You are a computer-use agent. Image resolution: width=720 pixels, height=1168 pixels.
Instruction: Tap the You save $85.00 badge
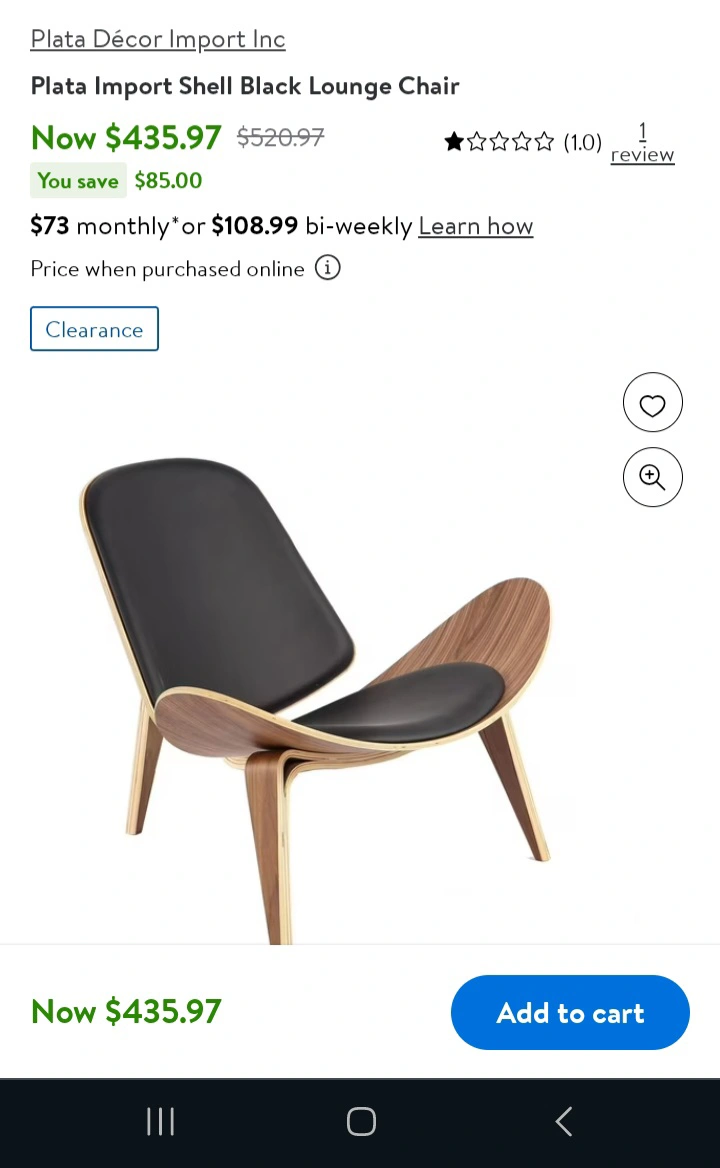coord(116,180)
